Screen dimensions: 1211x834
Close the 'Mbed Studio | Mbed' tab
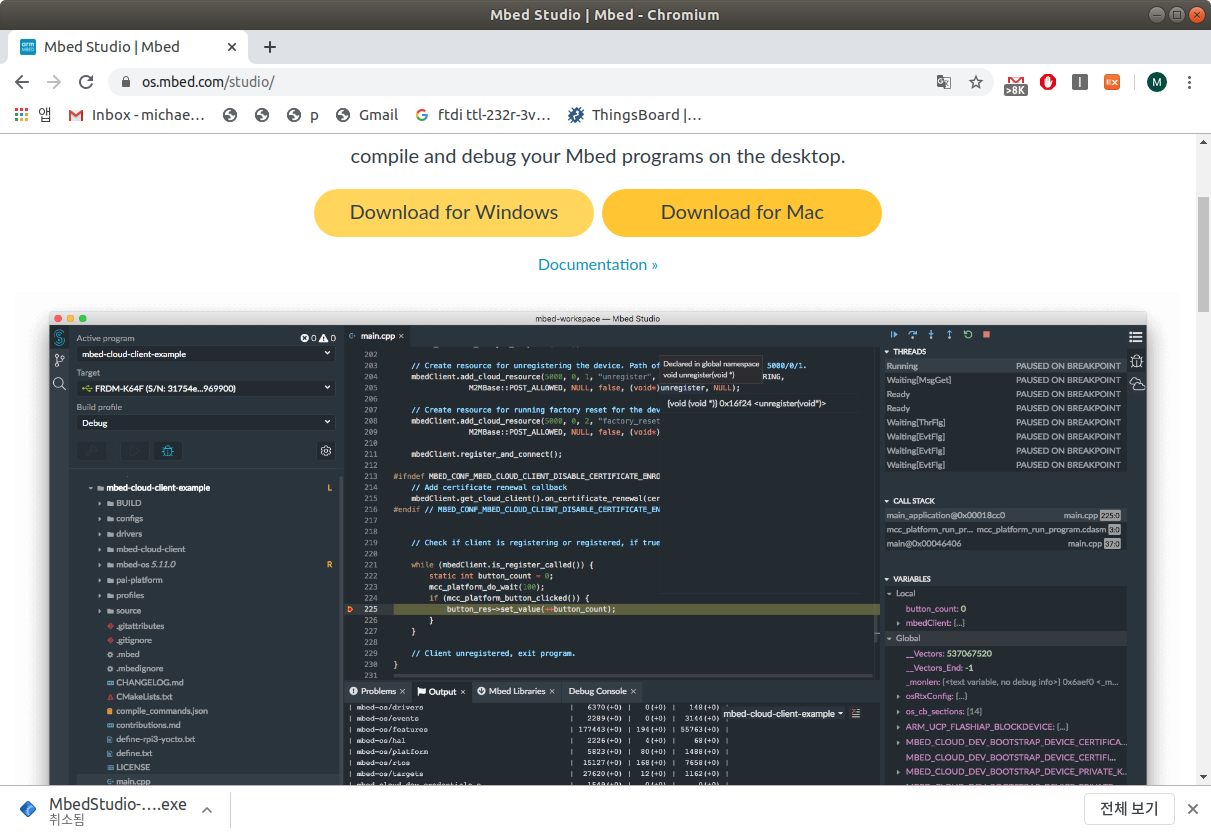pyautogui.click(x=232, y=47)
